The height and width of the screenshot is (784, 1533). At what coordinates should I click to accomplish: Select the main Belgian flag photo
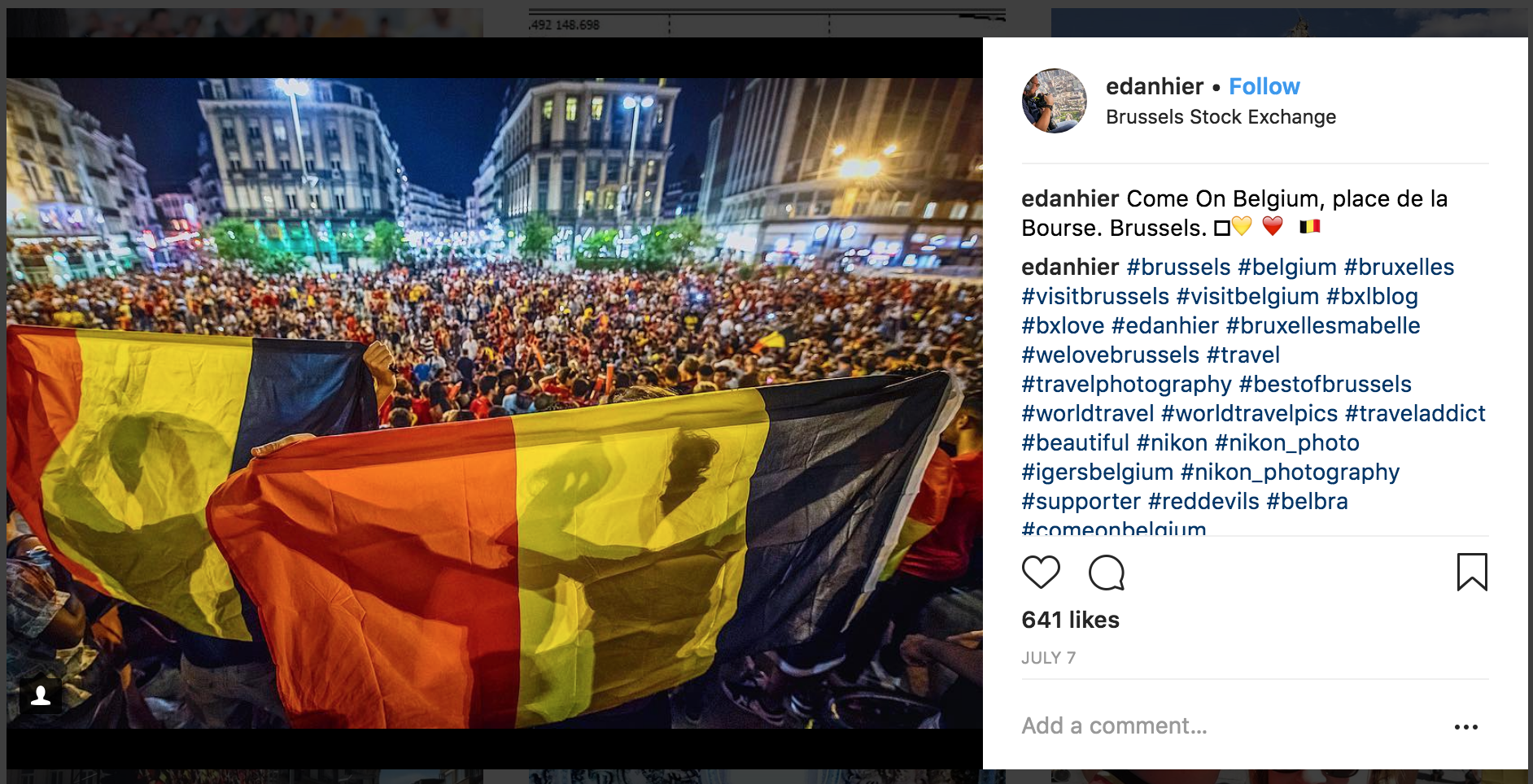click(x=495, y=403)
